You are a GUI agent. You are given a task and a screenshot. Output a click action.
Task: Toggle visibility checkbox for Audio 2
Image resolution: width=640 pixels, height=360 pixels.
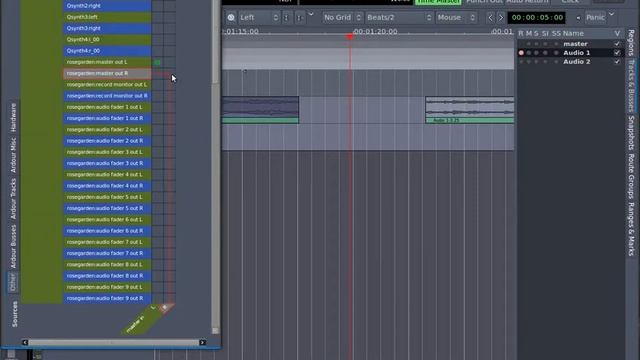click(617, 62)
